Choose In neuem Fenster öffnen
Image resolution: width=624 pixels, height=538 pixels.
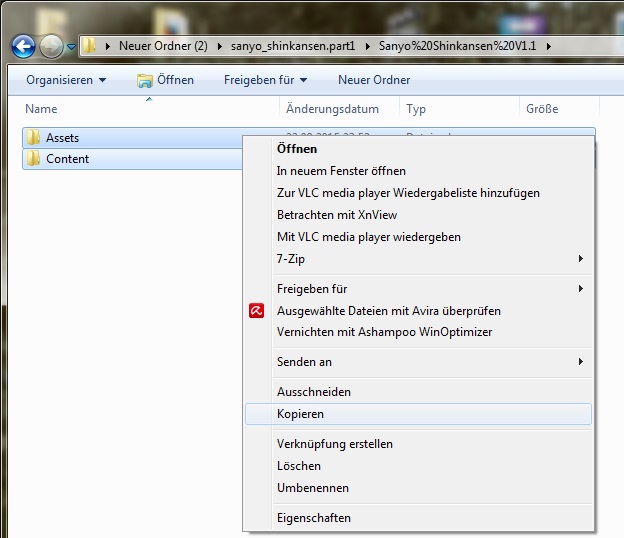tap(418, 171)
